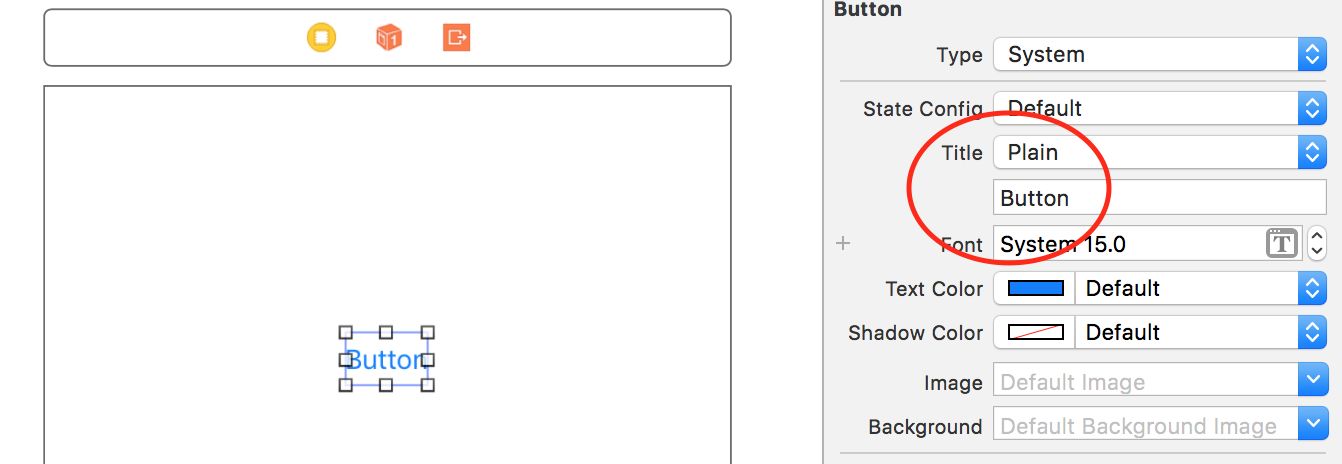1342x464 pixels.
Task: Decrease font size with stepper down arrow
Action: tap(1317, 250)
